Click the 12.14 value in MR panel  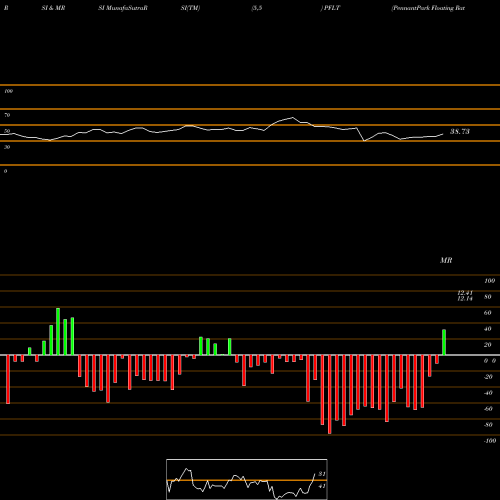(465, 299)
